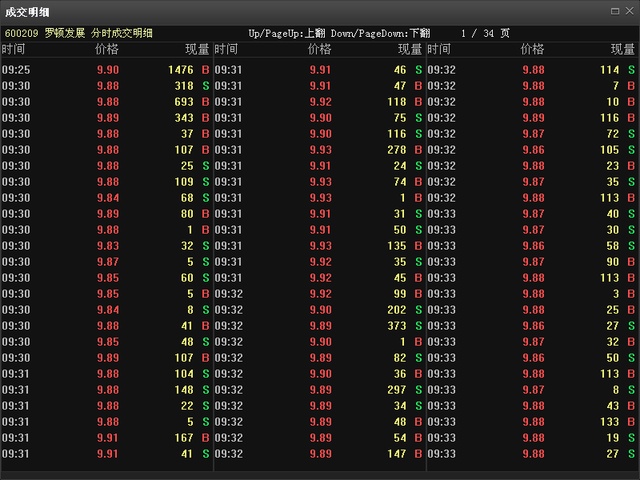The height and width of the screenshot is (480, 640).
Task: Click the 148 volume cell
Action: click(184, 390)
